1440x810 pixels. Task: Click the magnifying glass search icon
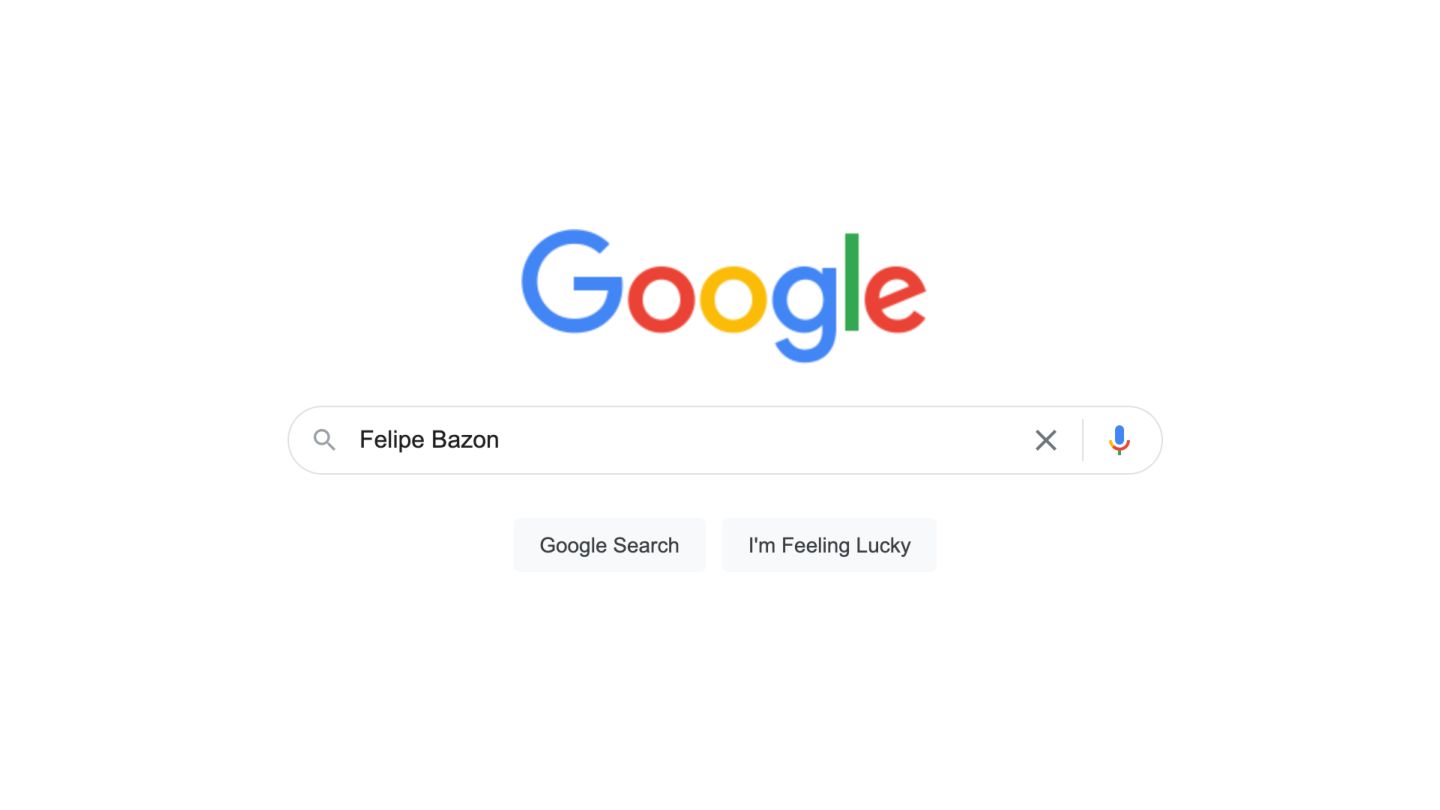(324, 440)
